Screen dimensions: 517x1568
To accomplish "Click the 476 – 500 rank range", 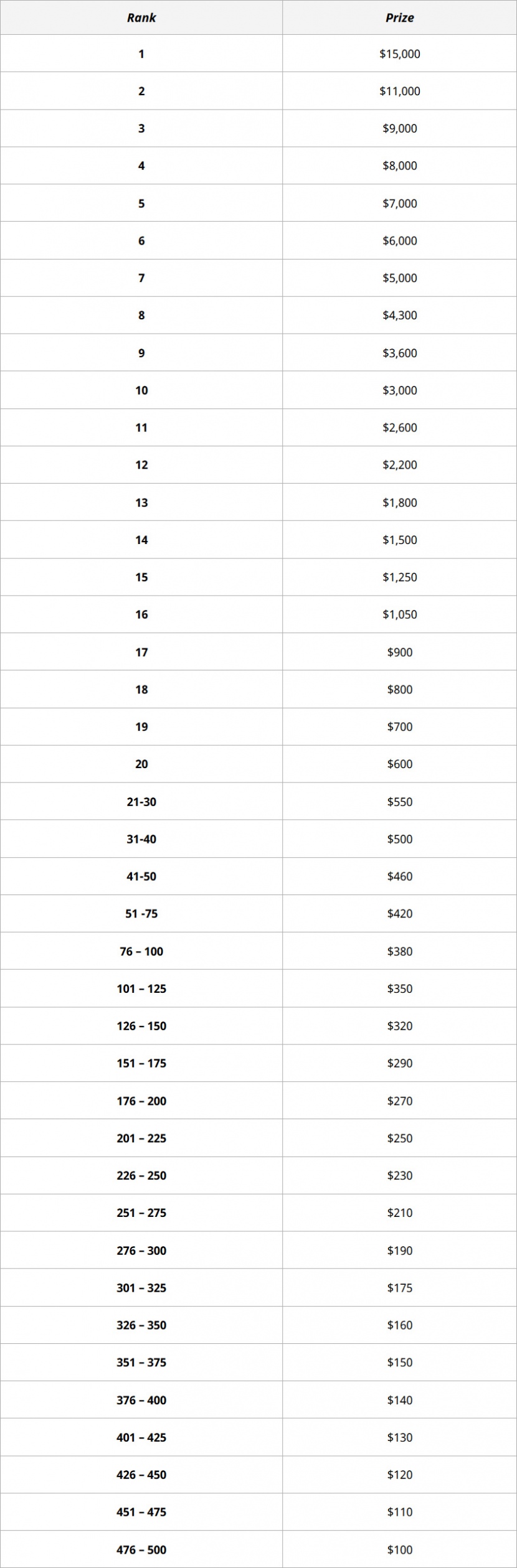I will (141, 1550).
